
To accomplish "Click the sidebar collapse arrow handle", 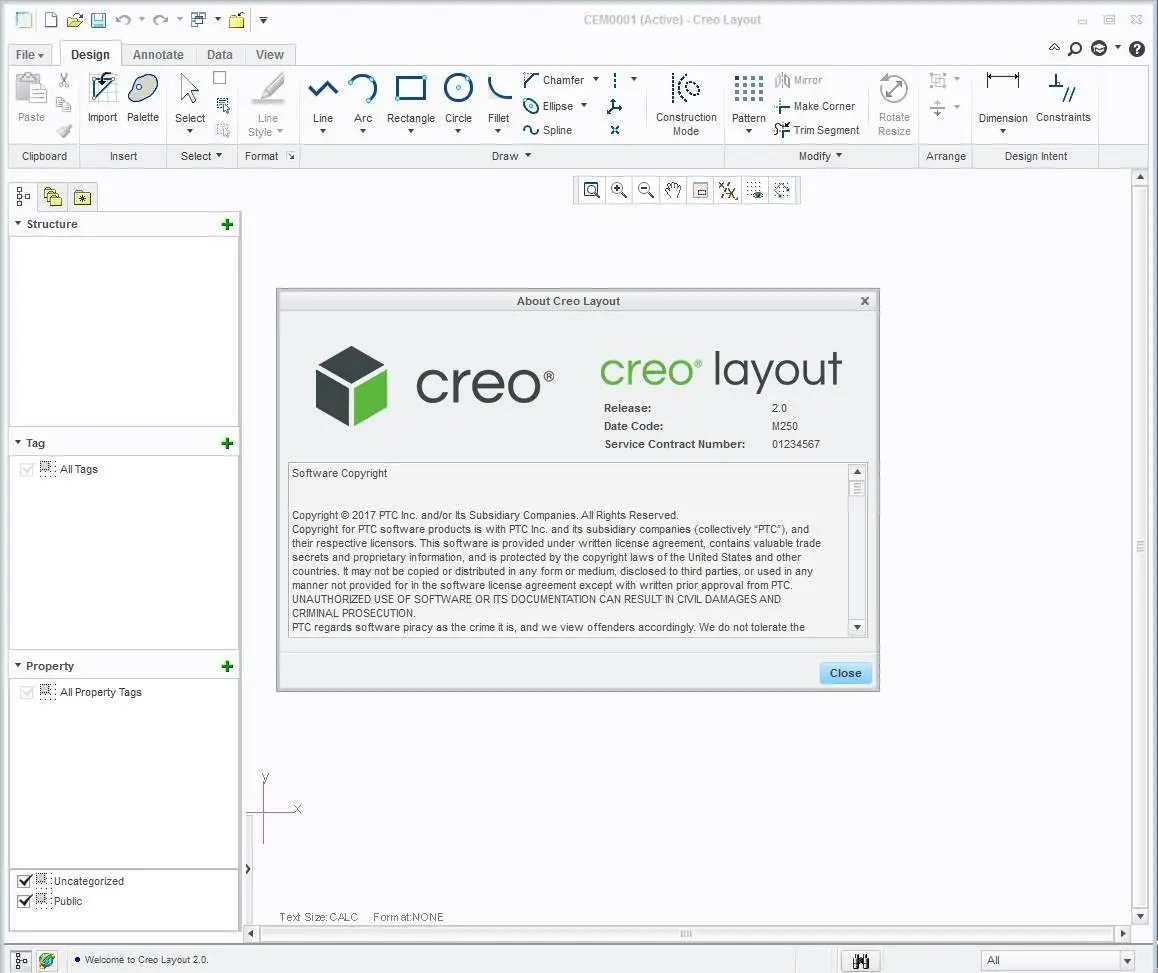I will 247,869.
